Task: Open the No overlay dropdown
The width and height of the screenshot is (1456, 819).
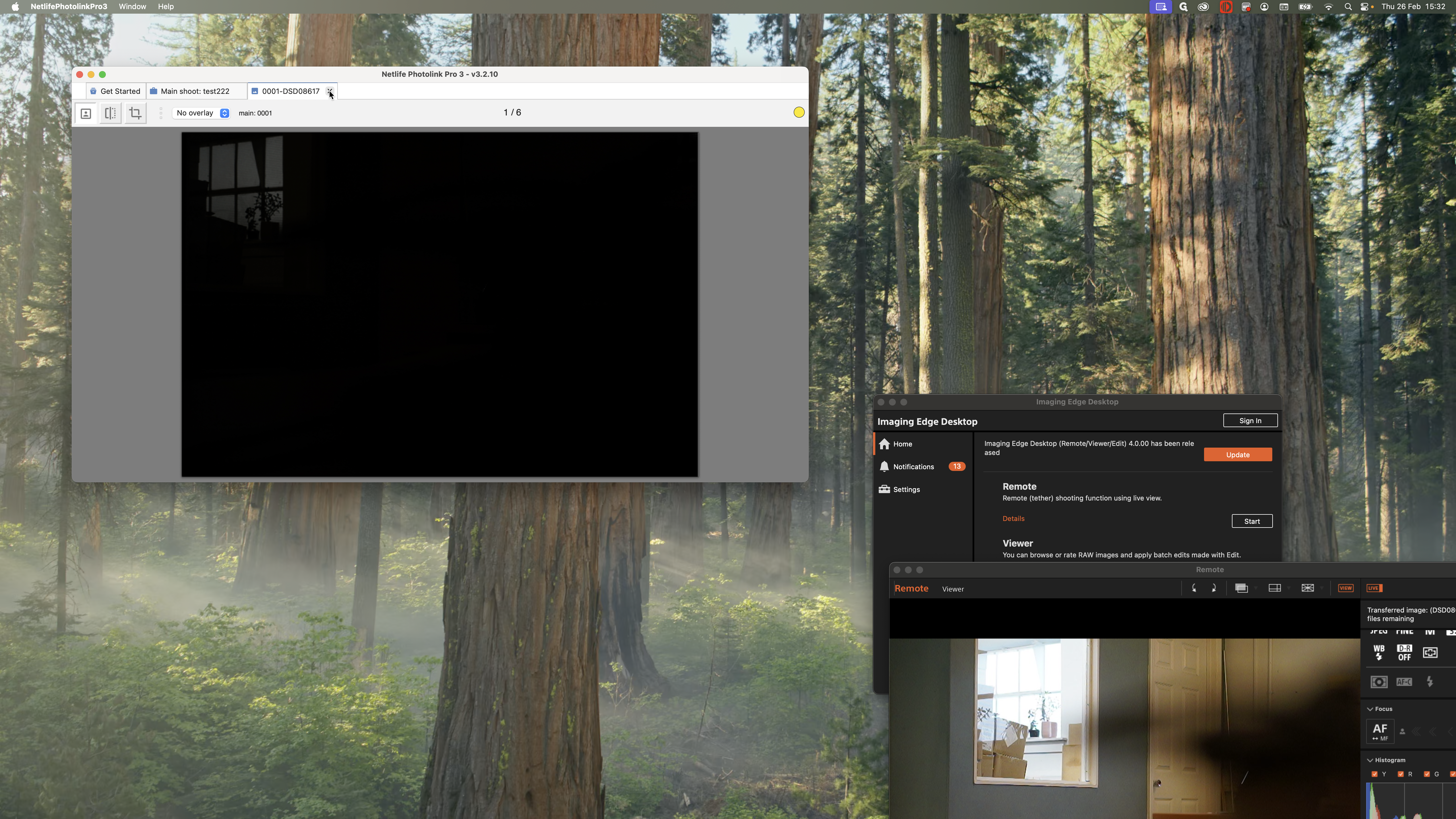Action: tap(202, 113)
